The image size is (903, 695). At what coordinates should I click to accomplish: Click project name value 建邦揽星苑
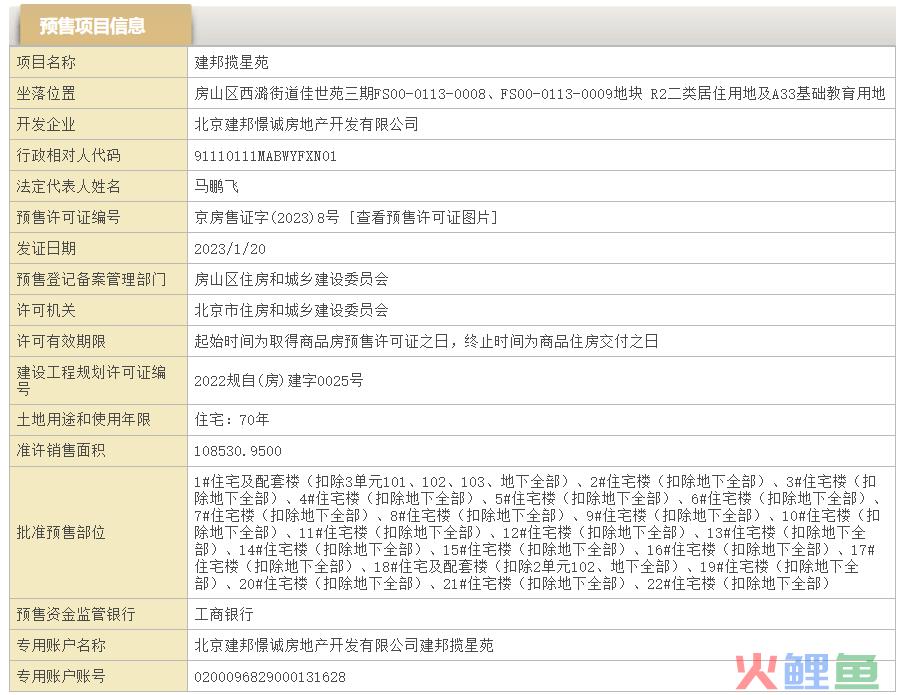(x=232, y=62)
